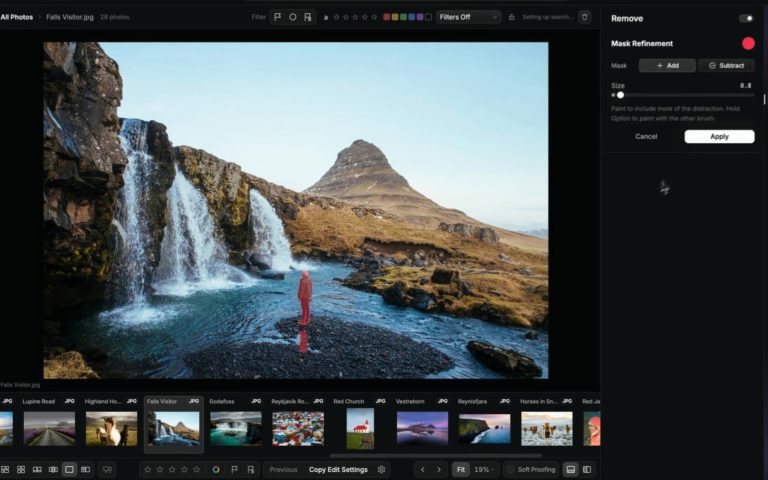Viewport: 768px width, 480px height.
Task: Cancel the mask refinement
Action: pos(646,137)
